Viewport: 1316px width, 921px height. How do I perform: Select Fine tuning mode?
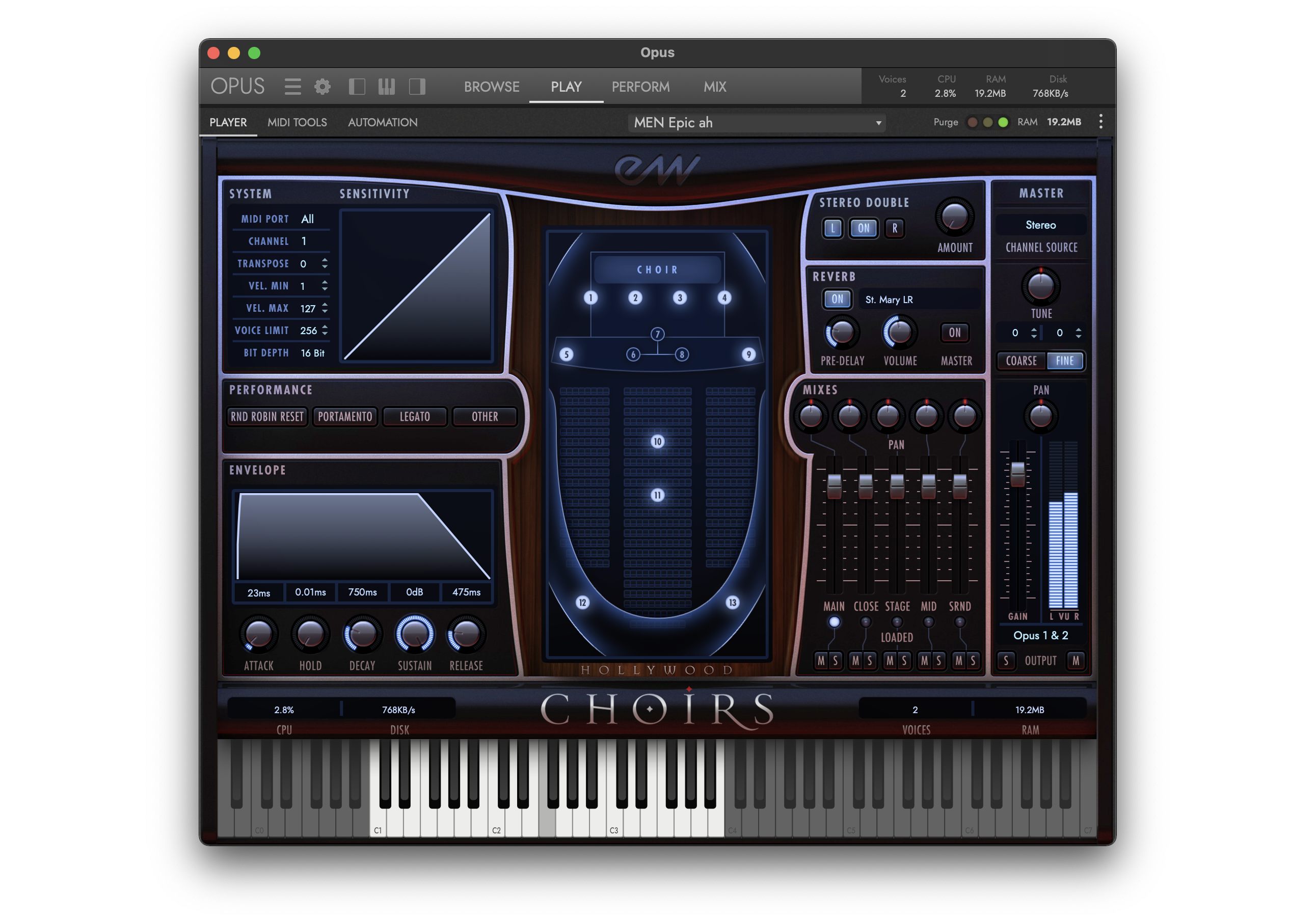pyautogui.click(x=1064, y=361)
